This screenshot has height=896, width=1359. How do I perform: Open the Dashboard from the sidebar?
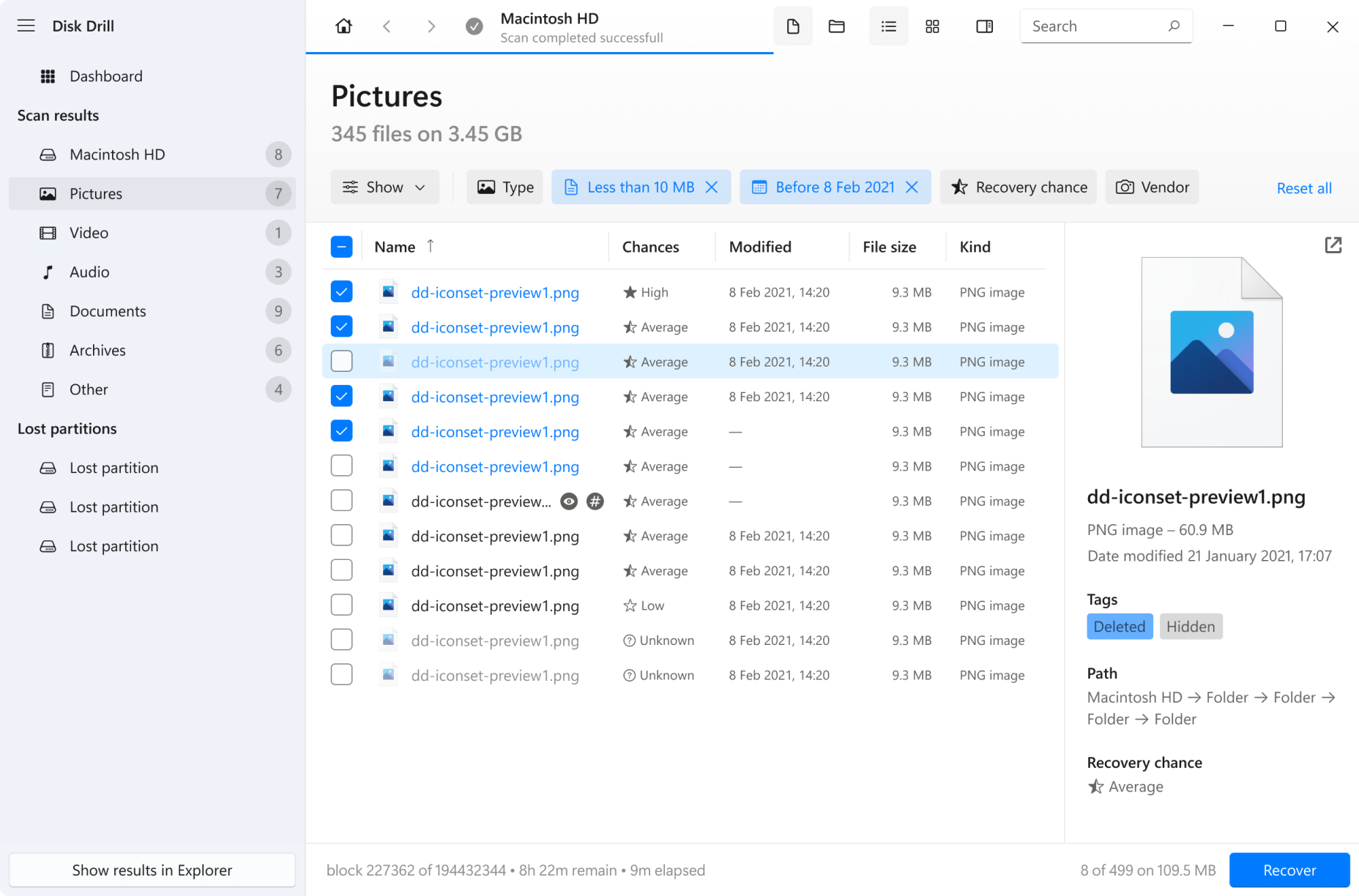coord(105,75)
